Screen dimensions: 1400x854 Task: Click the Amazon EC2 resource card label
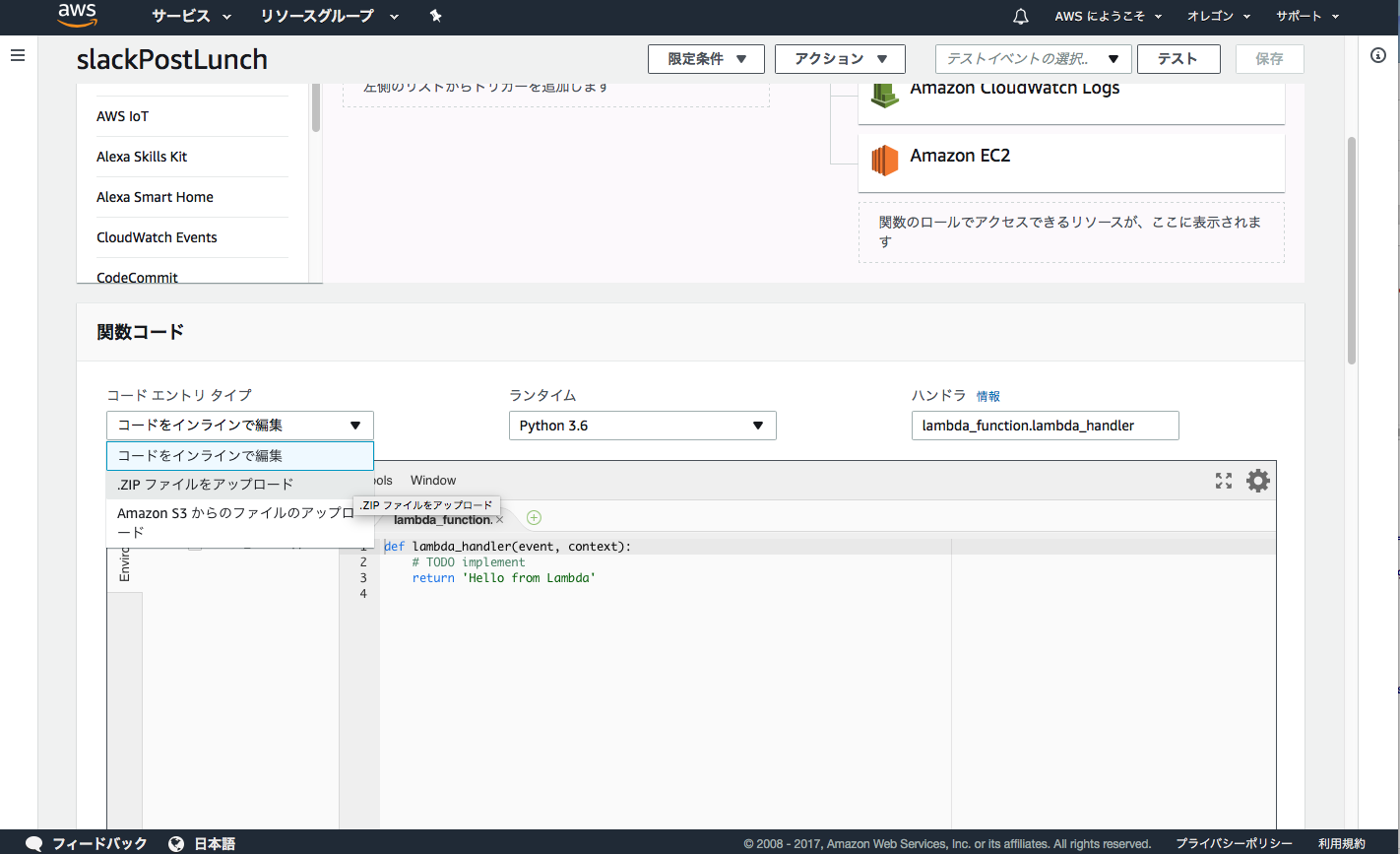tap(960, 156)
